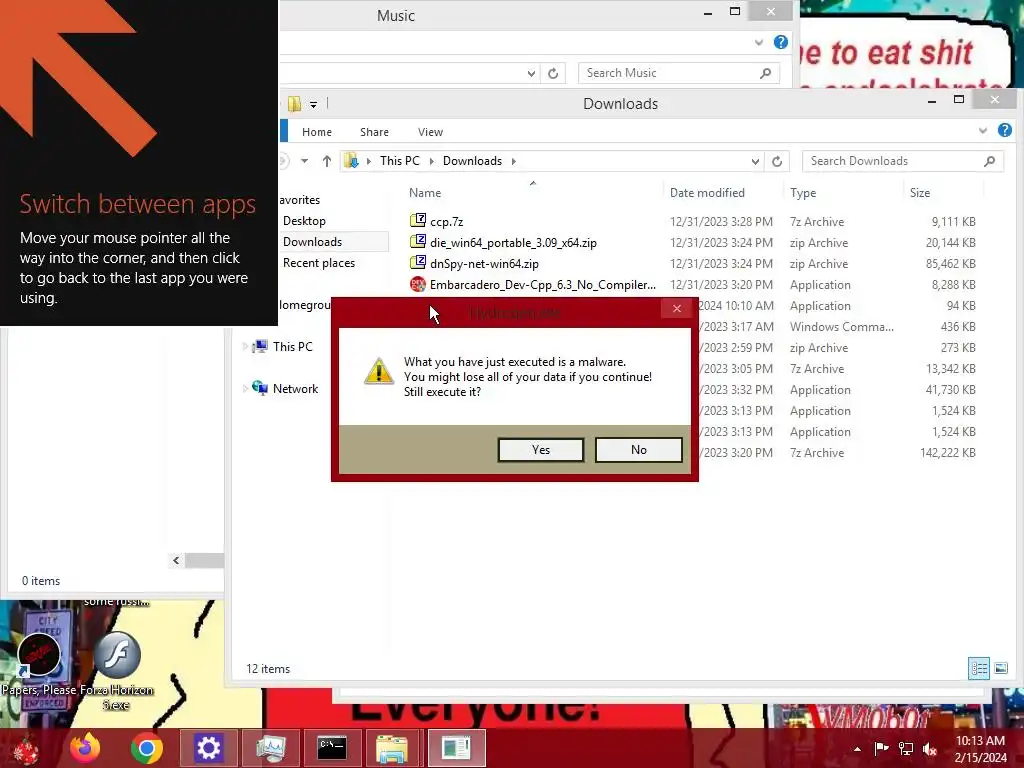Select Network in navigation pane
Viewport: 1024px width, 768px height.
[x=295, y=389]
